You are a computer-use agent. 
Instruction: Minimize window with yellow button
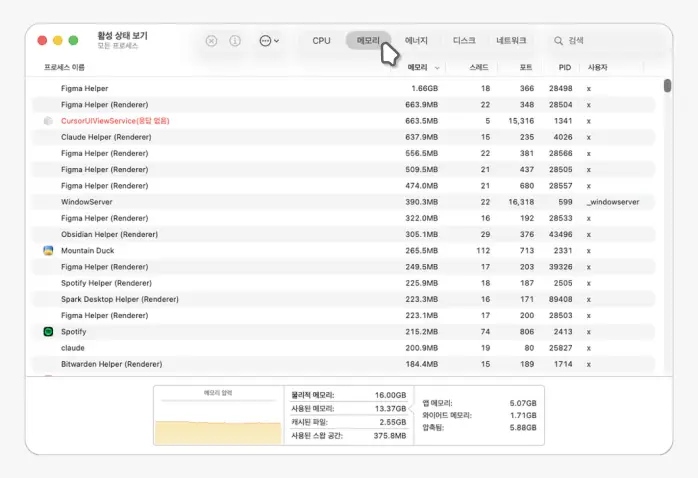click(x=58, y=41)
